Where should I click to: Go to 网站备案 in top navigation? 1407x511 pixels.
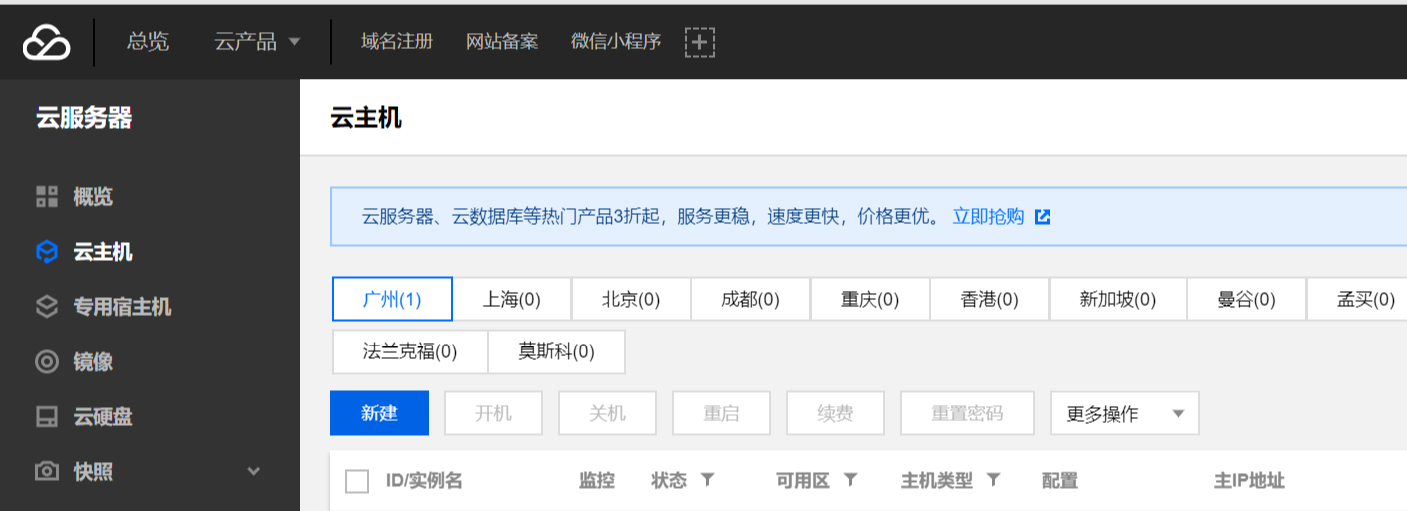coord(502,42)
